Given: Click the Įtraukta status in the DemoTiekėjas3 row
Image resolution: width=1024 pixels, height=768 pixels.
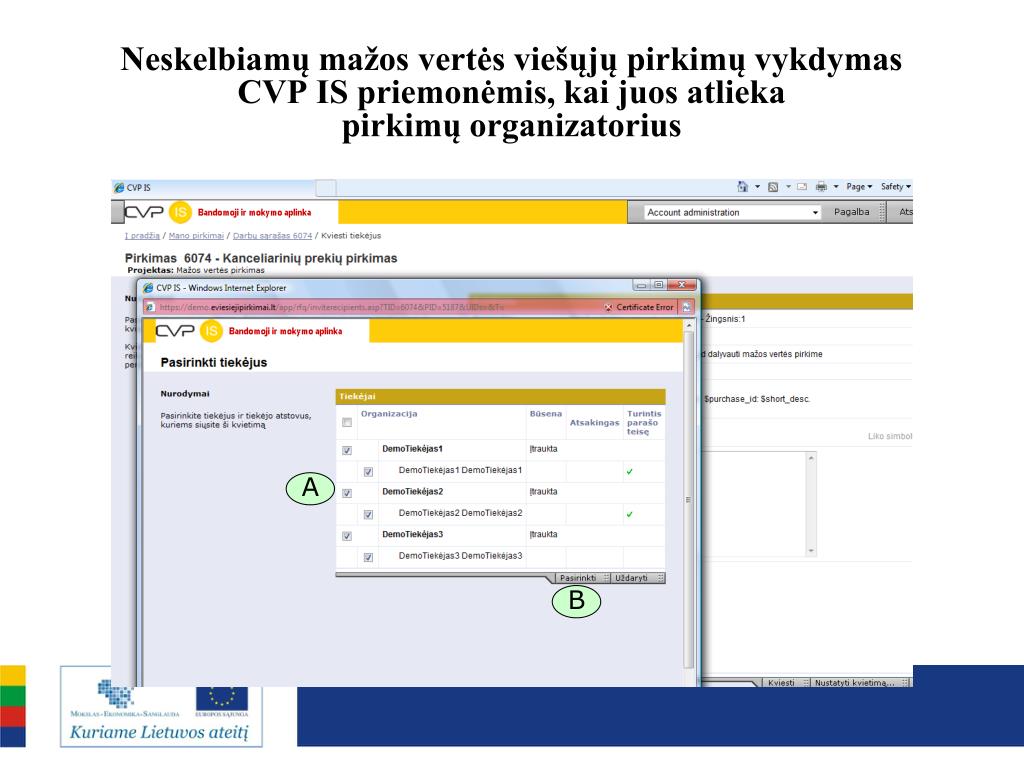Looking at the screenshot, I should click(x=543, y=535).
